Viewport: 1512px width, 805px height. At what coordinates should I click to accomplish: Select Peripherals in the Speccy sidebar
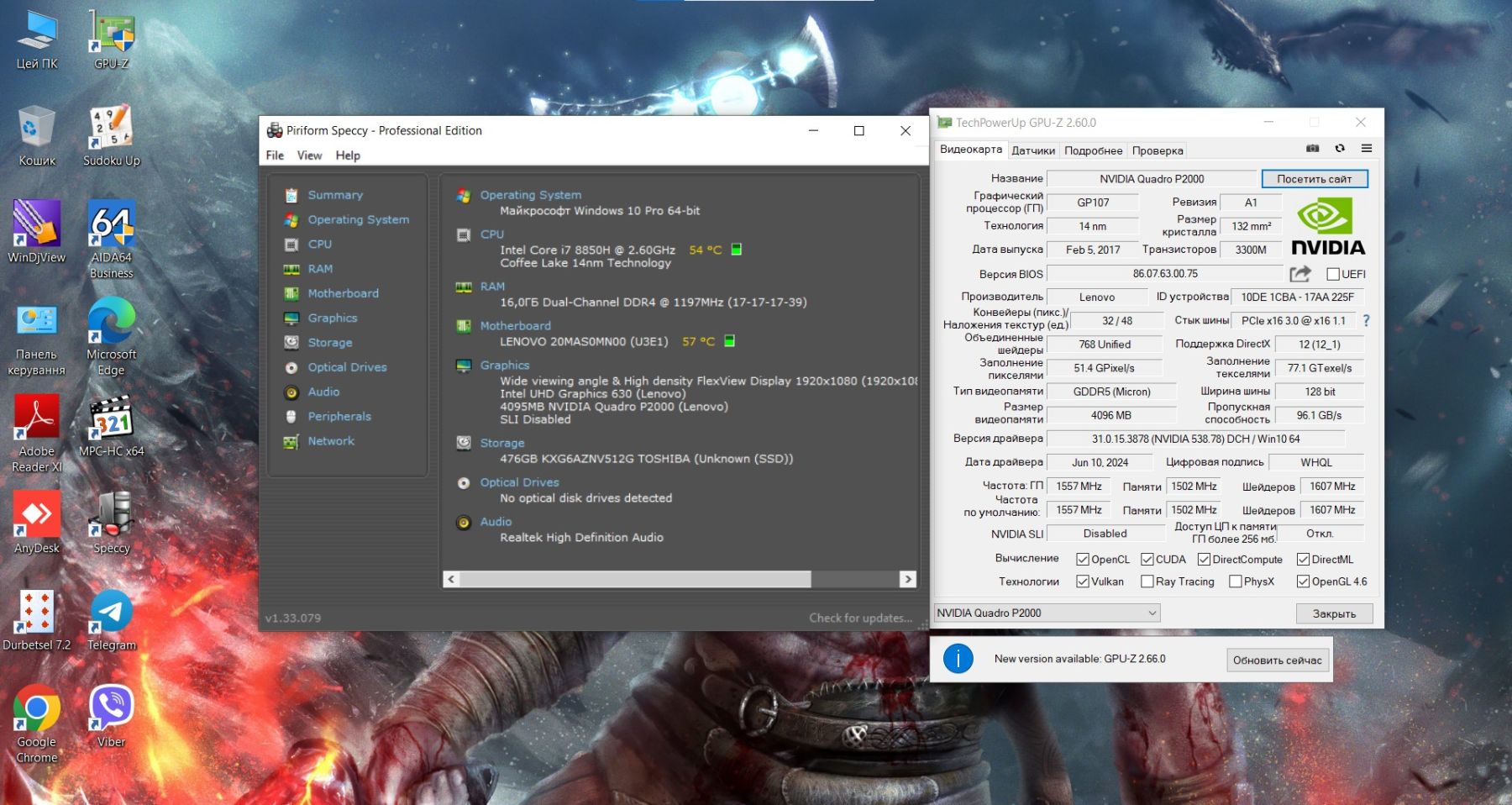point(339,417)
